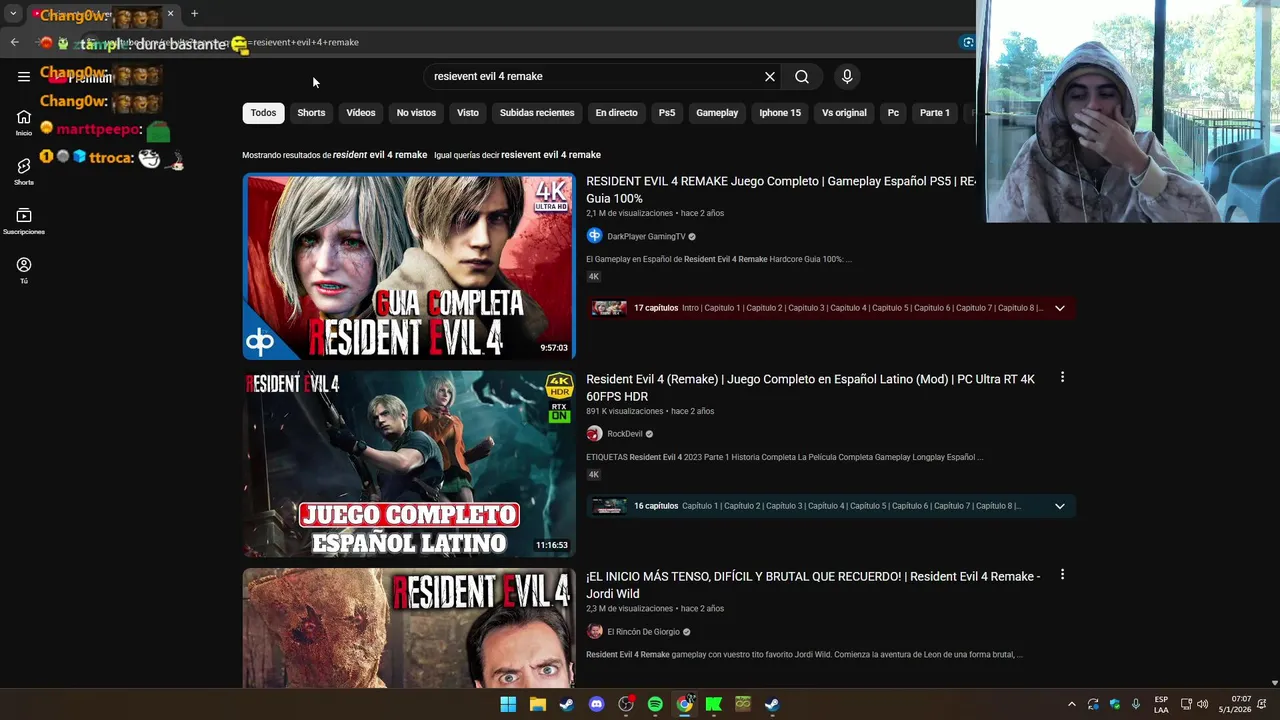Play Juego Completo Español Latino thumbnail

(x=409, y=464)
